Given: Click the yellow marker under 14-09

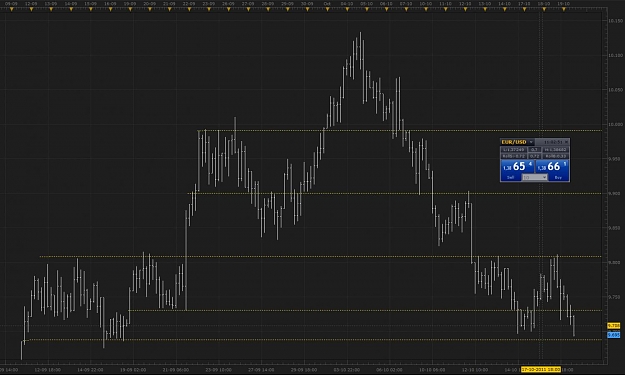Looking at the screenshot, I should coord(71,9).
